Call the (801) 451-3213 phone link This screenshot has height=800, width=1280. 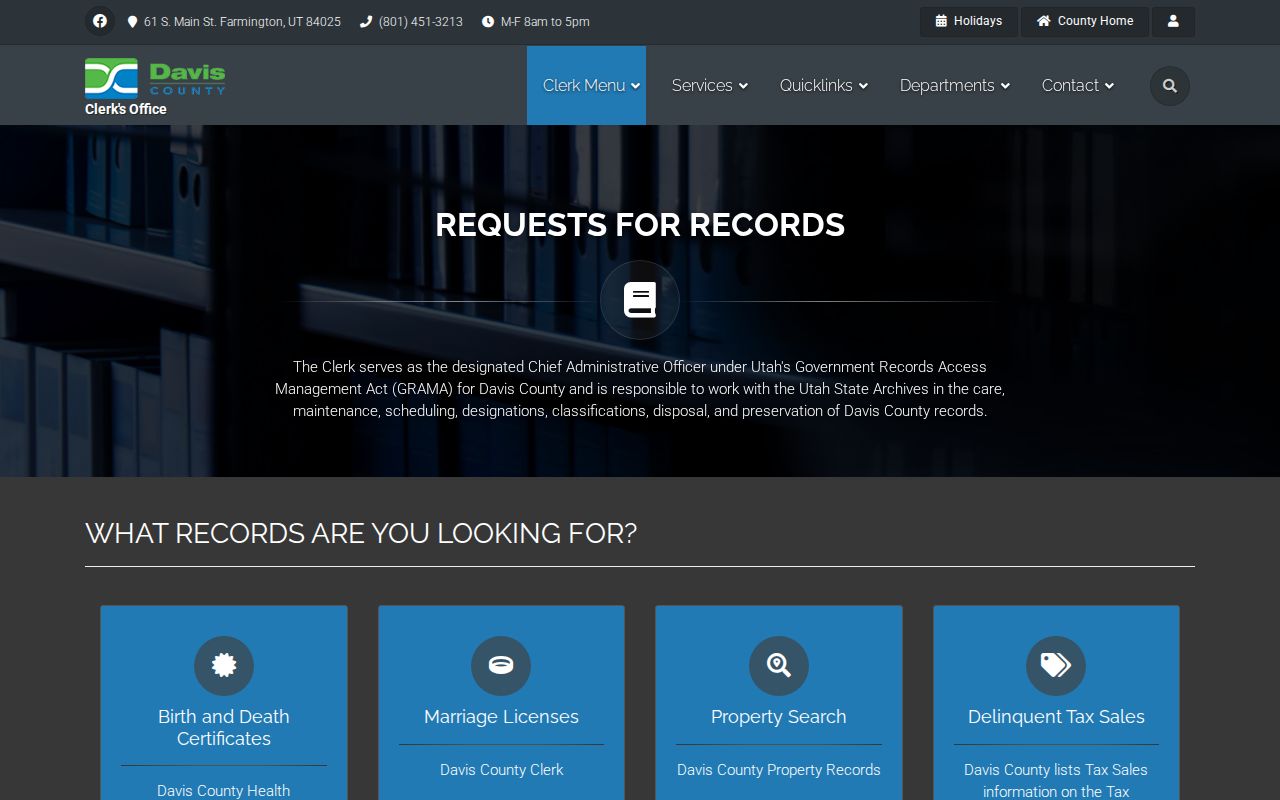point(421,22)
